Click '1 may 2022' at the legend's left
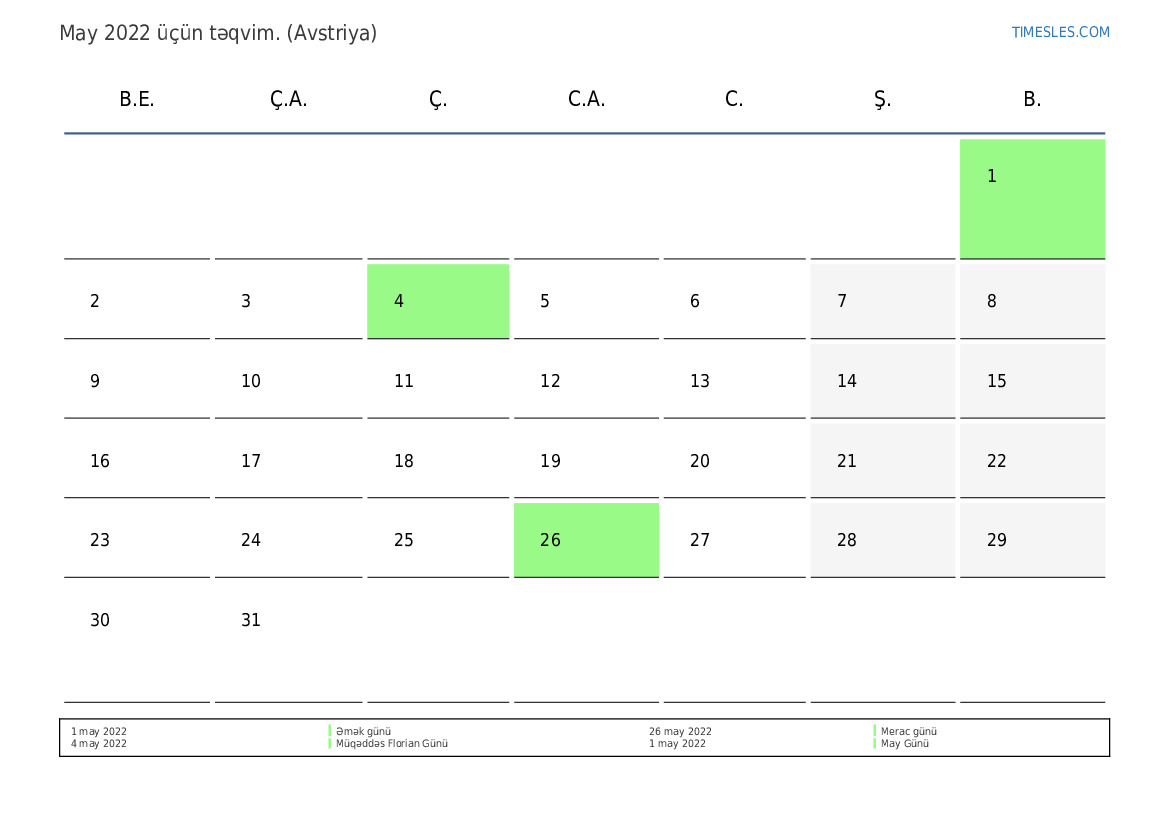This screenshot has width=1169, height=827. (x=98, y=732)
